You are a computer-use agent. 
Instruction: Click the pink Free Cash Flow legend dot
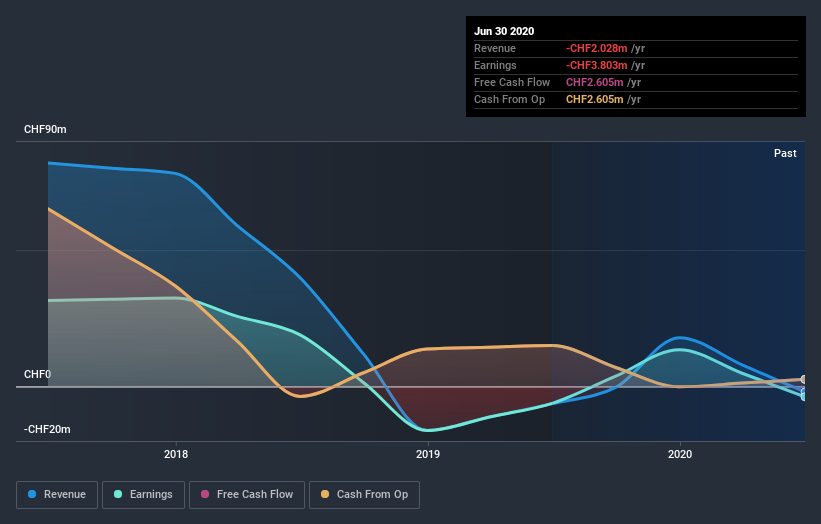(205, 494)
